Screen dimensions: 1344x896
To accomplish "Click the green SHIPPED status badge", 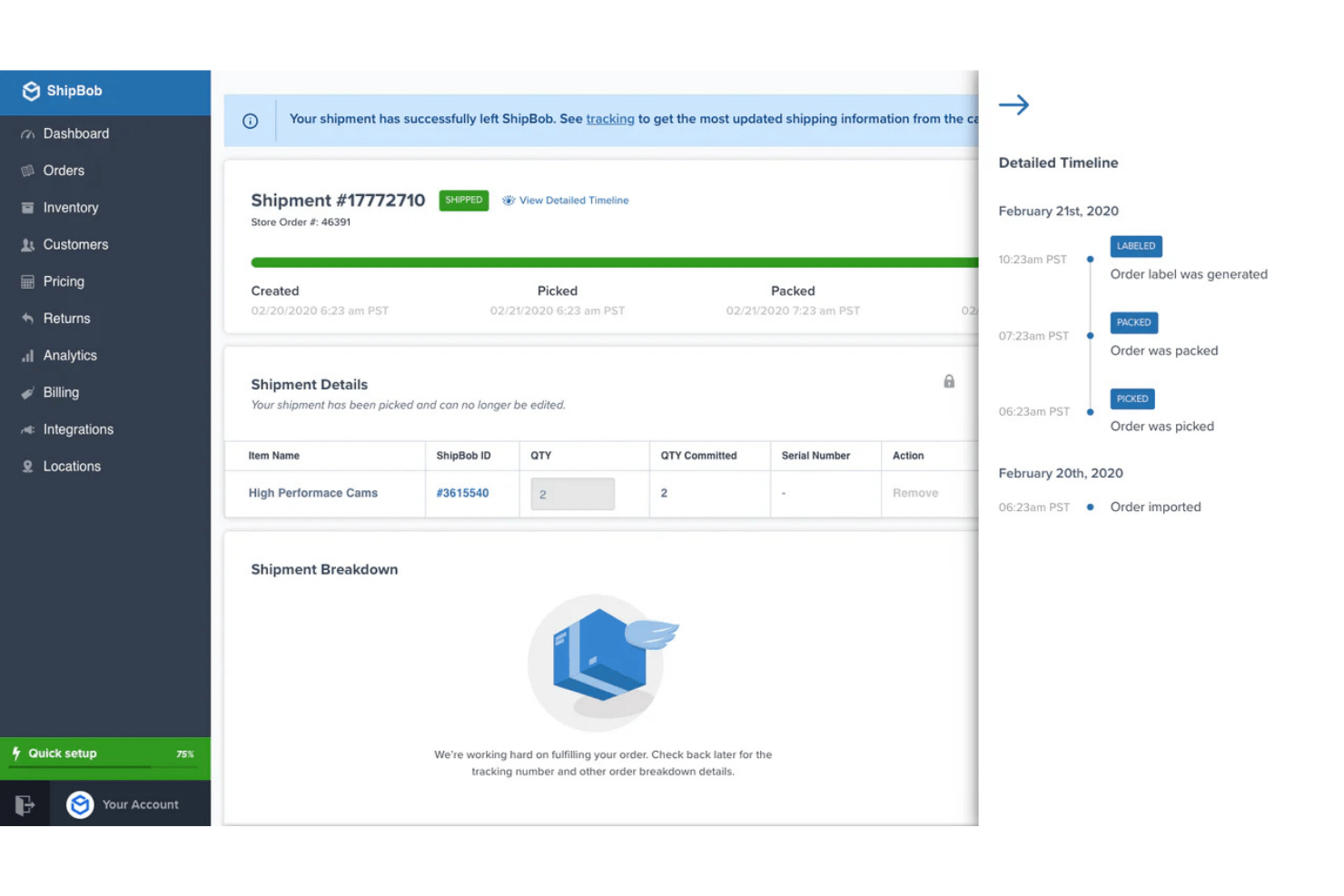I will pos(464,200).
